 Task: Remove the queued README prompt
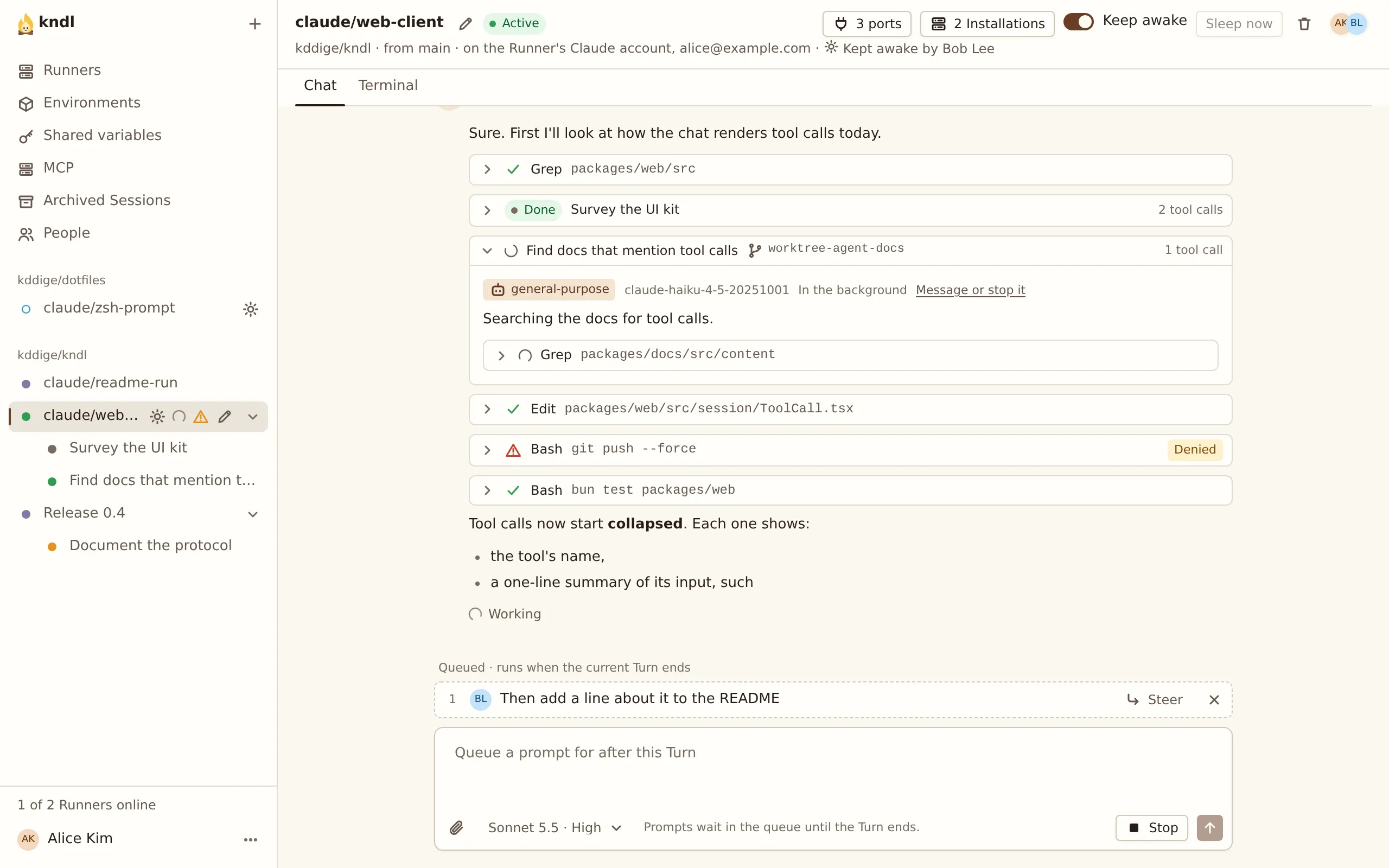tap(1214, 700)
